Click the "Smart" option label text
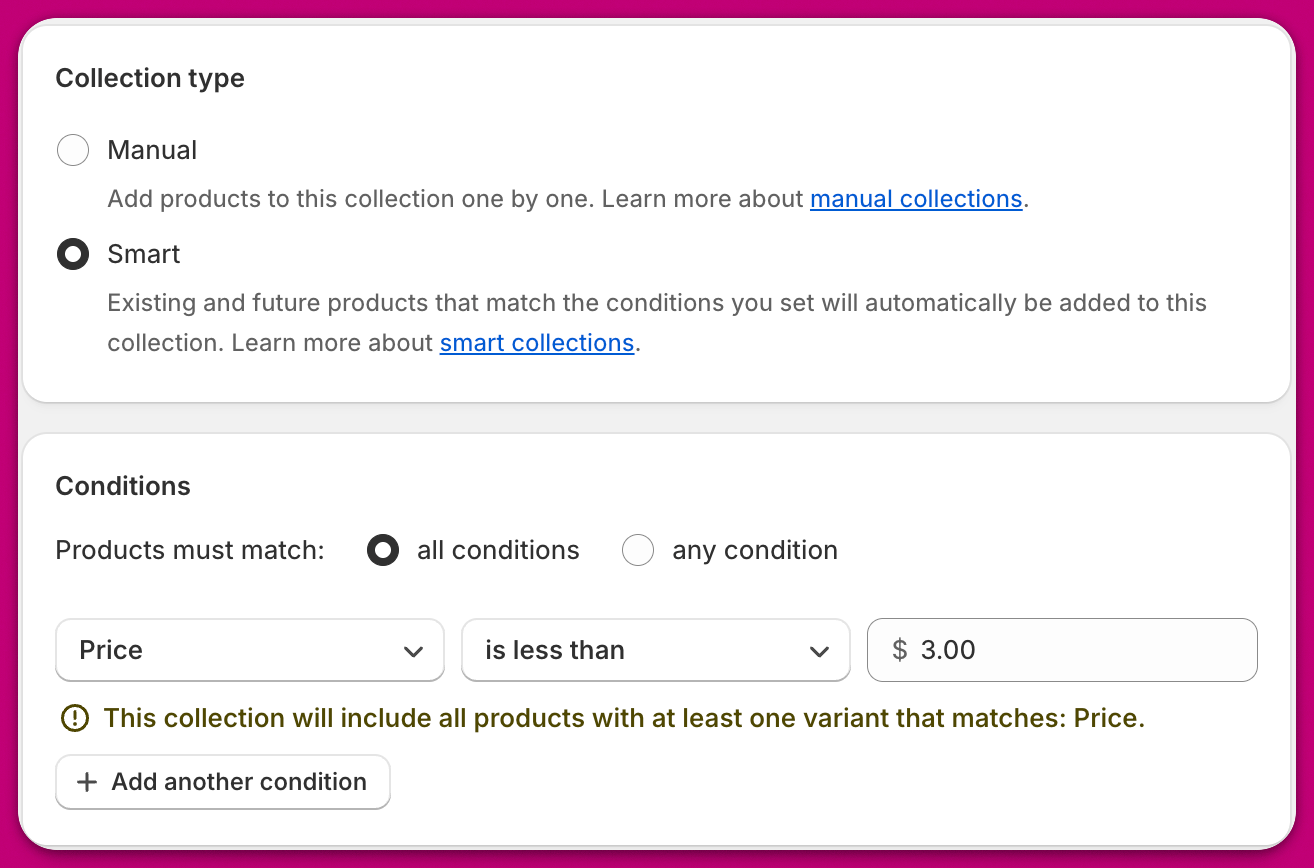Screen dimensions: 1314x868 pos(144,254)
